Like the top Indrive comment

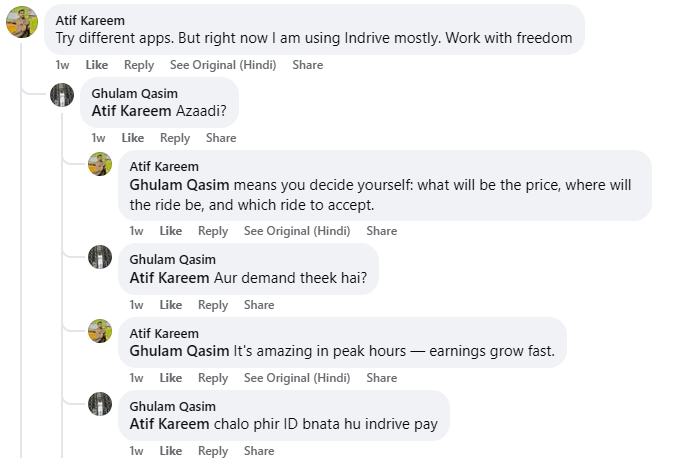(97, 65)
